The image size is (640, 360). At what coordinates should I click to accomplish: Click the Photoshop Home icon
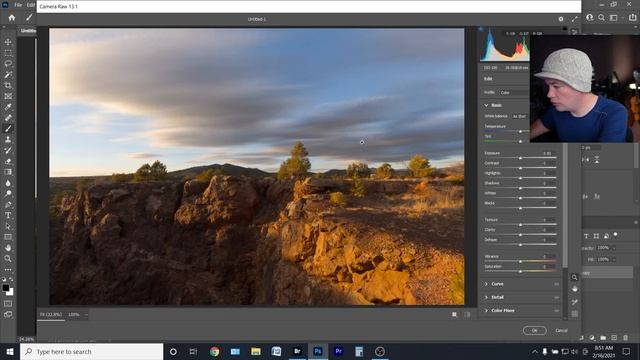[12, 18]
